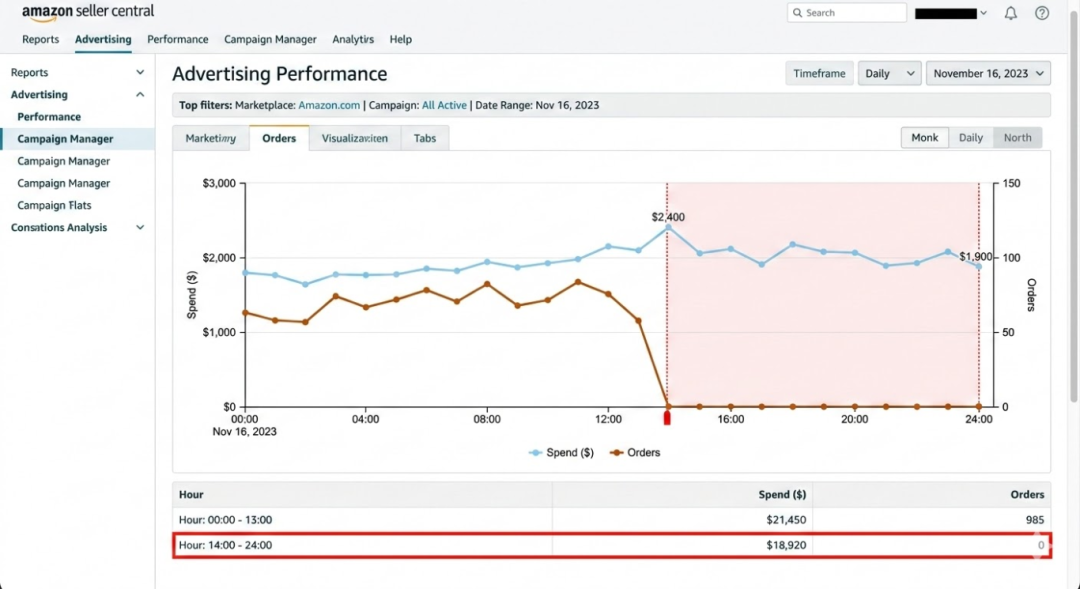Open Campaign Flats in the sidebar
Screen dimensions: 1080x589
pos(54,205)
